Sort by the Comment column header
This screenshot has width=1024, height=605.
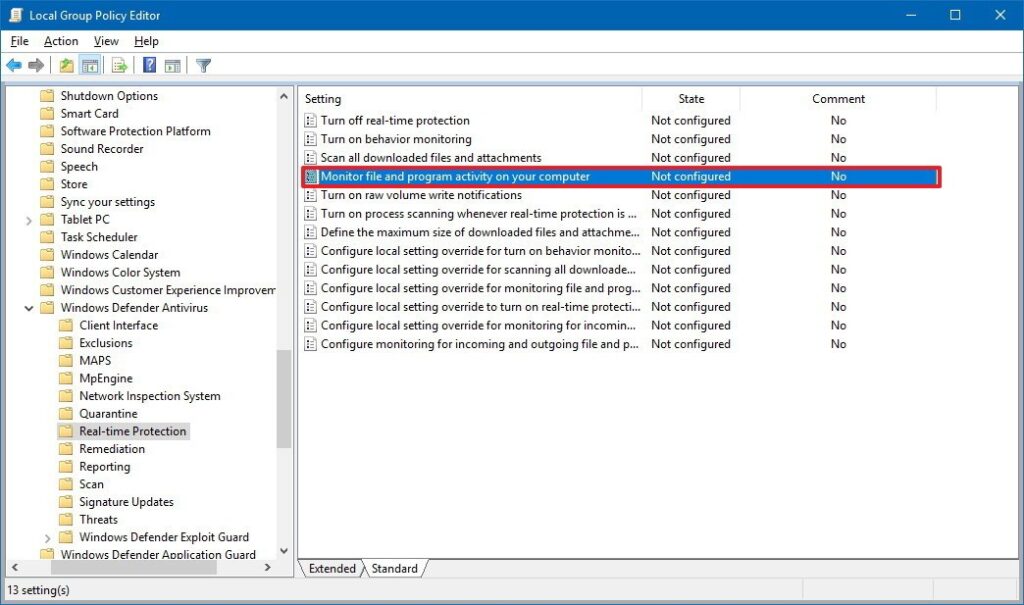click(x=838, y=99)
